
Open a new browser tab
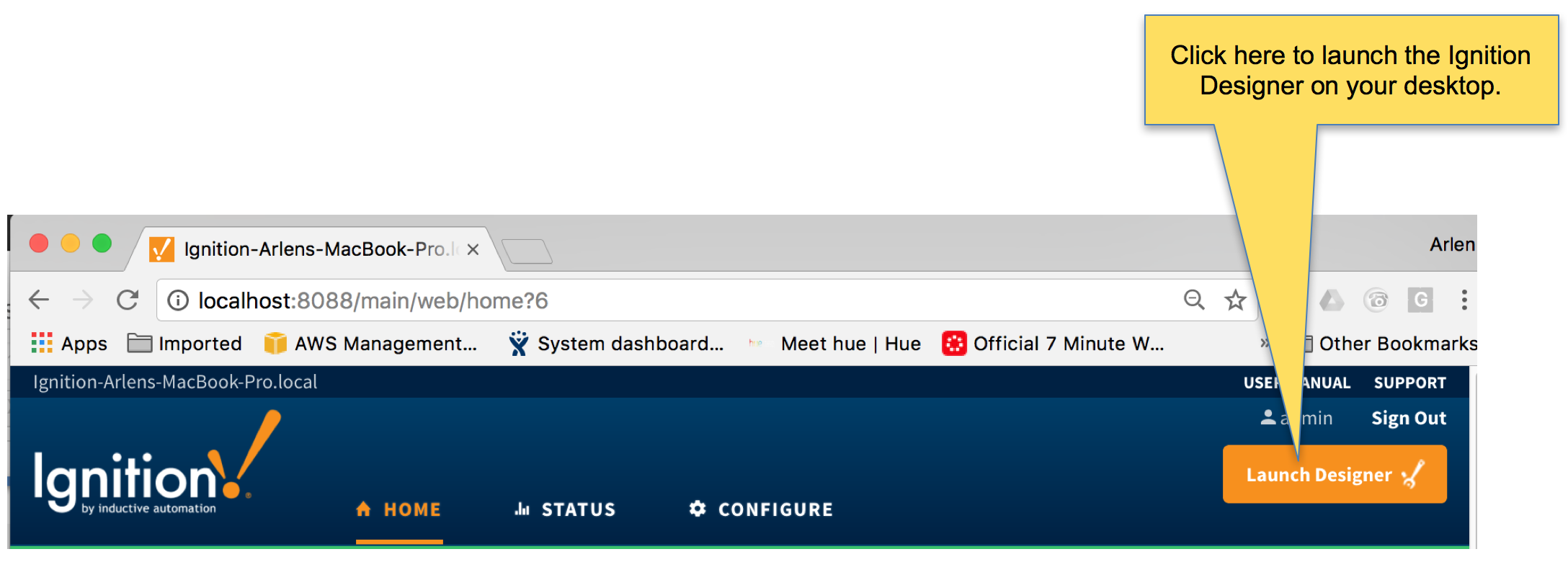point(527,251)
